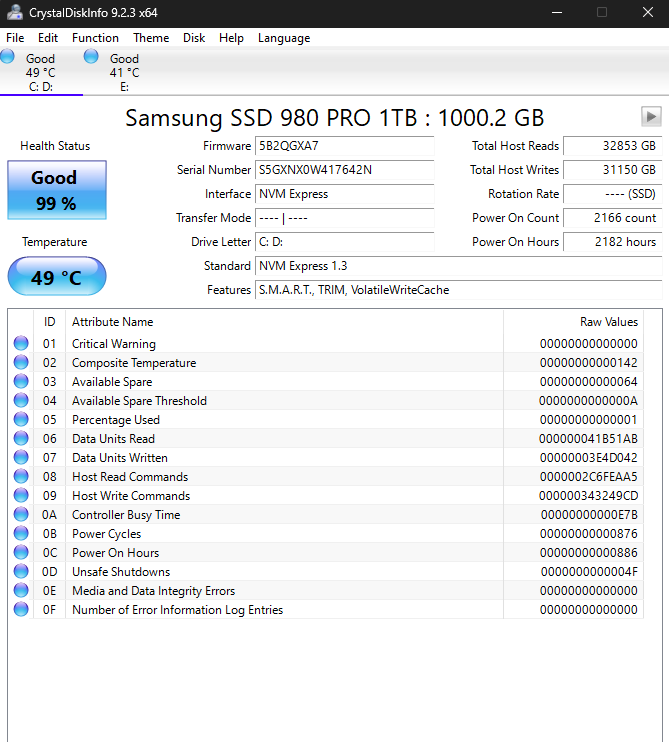
Task: Click the Power On Hours value 2182 hours
Action: tap(613, 242)
